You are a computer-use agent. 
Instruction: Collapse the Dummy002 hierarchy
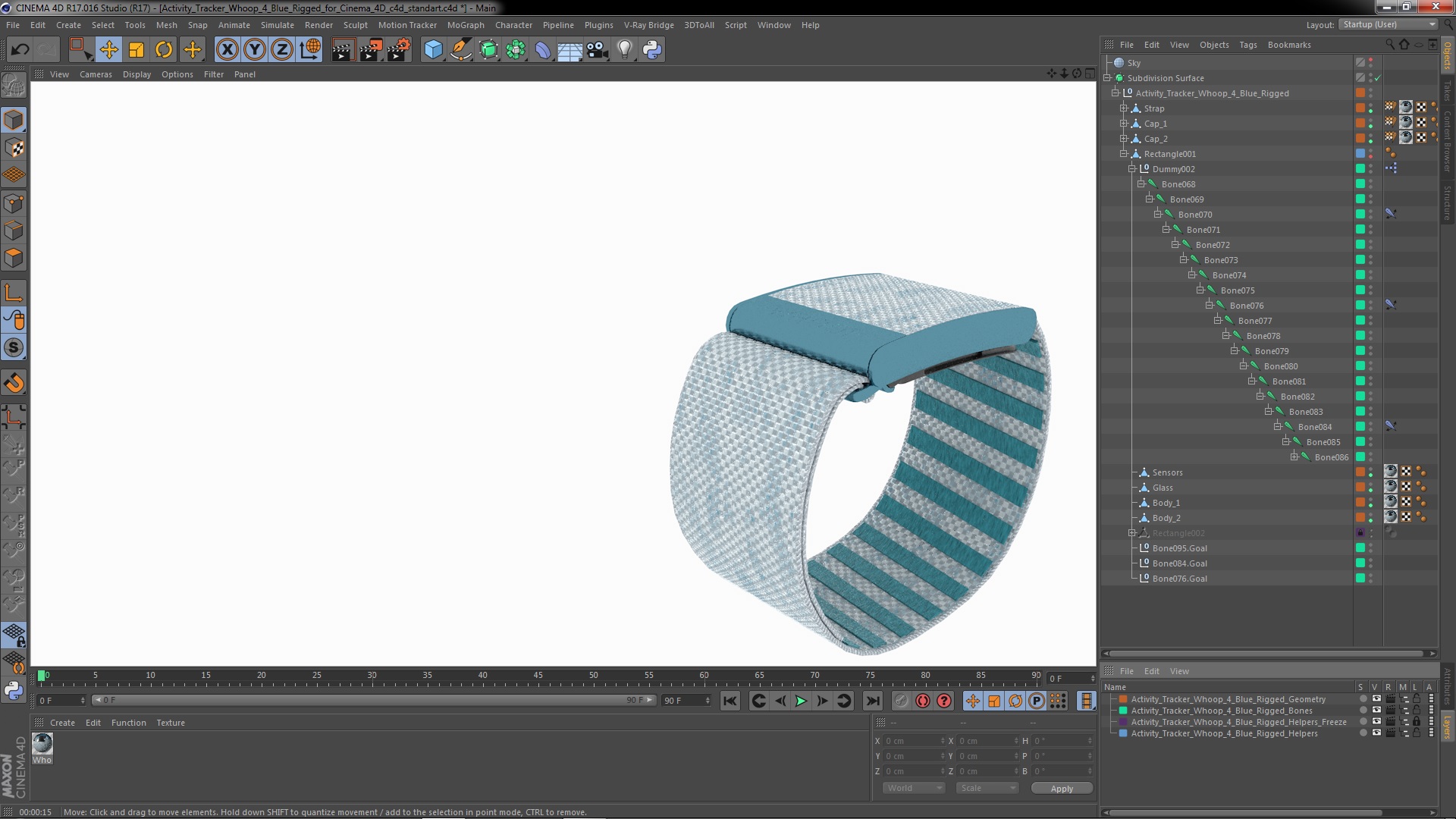1131,169
